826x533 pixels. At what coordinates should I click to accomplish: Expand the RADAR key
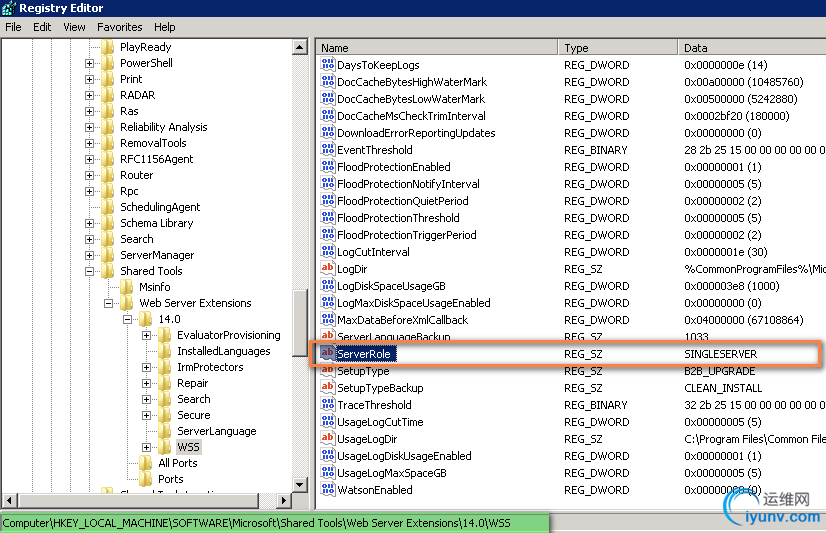point(90,95)
